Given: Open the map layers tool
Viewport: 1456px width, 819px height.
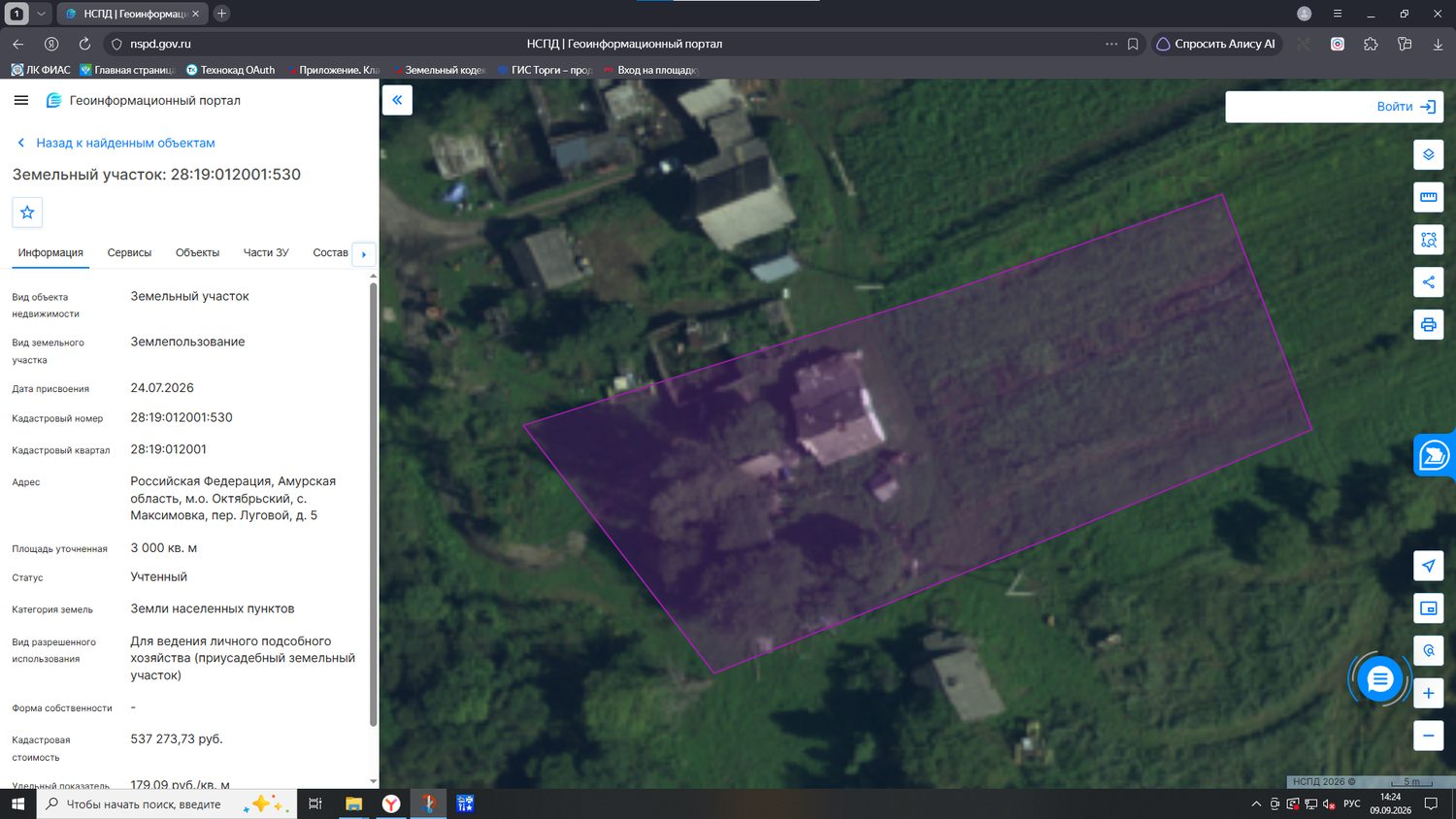Looking at the screenshot, I should 1429,155.
